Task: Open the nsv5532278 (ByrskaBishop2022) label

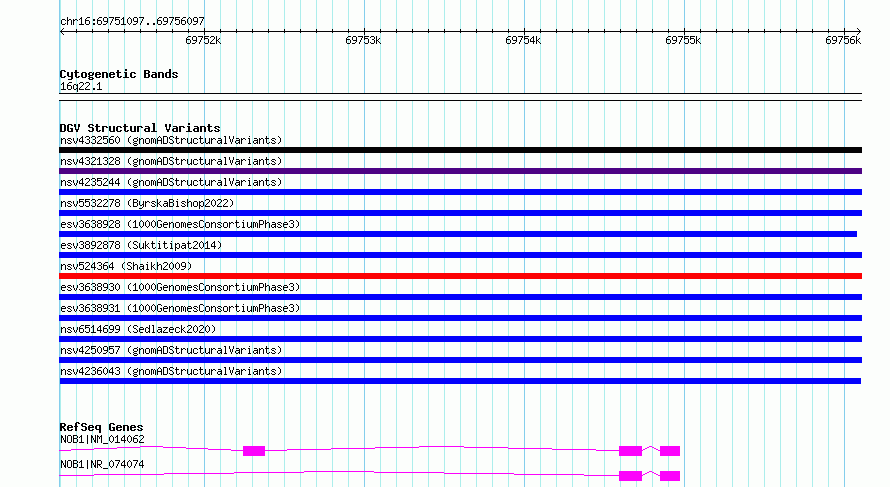Action: (x=147, y=203)
